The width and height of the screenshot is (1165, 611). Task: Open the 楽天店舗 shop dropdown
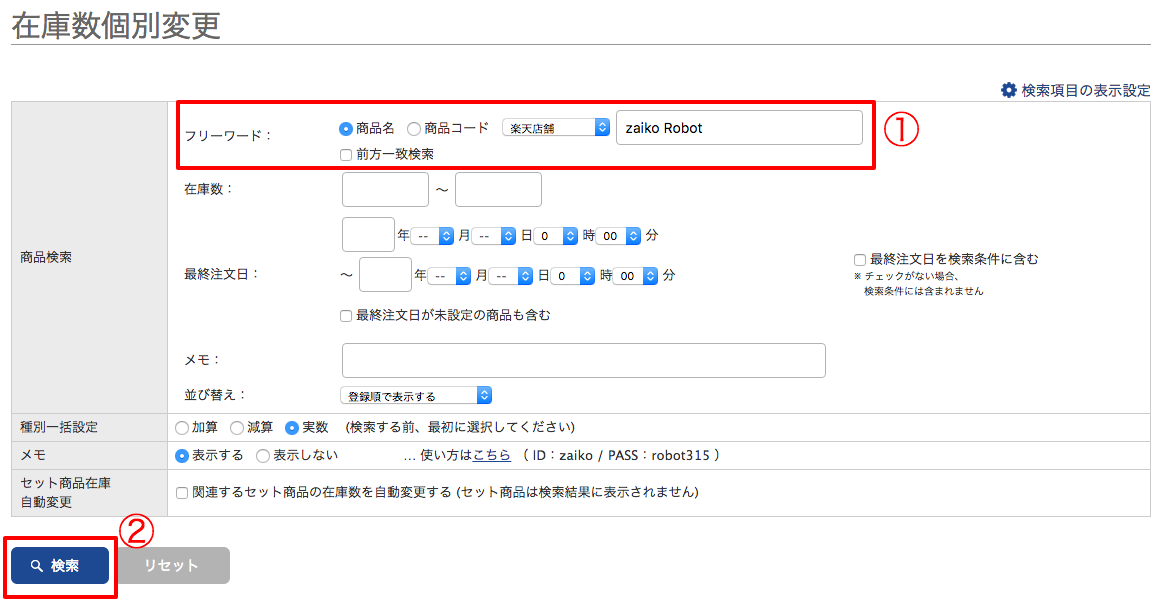pyautogui.click(x=556, y=128)
